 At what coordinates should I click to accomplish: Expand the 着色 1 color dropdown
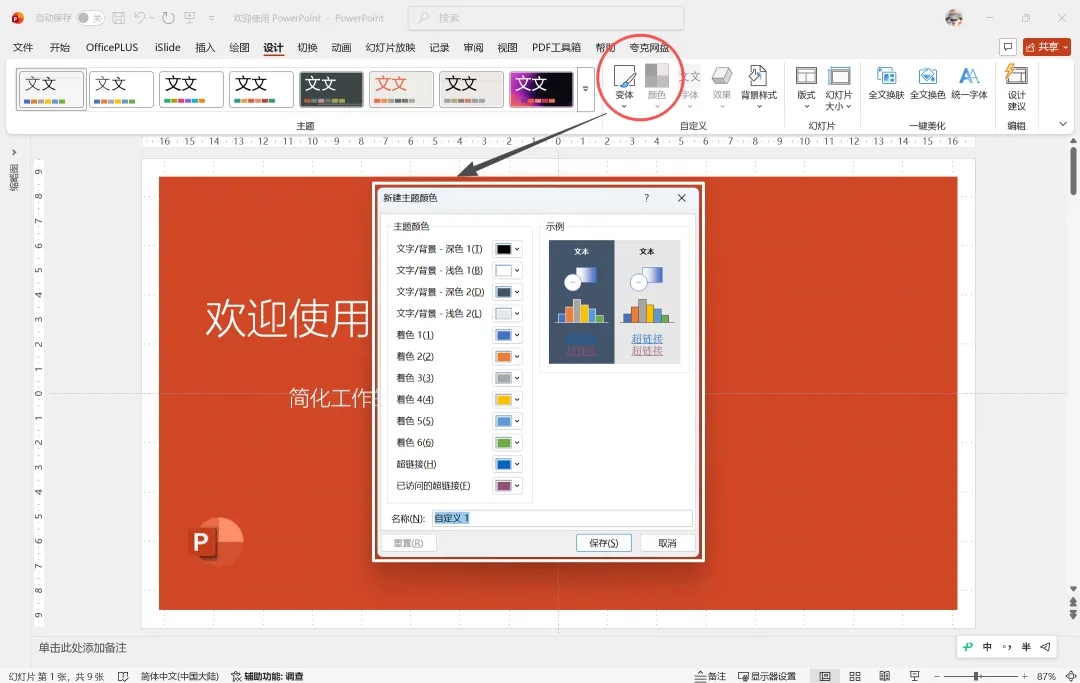(x=517, y=335)
